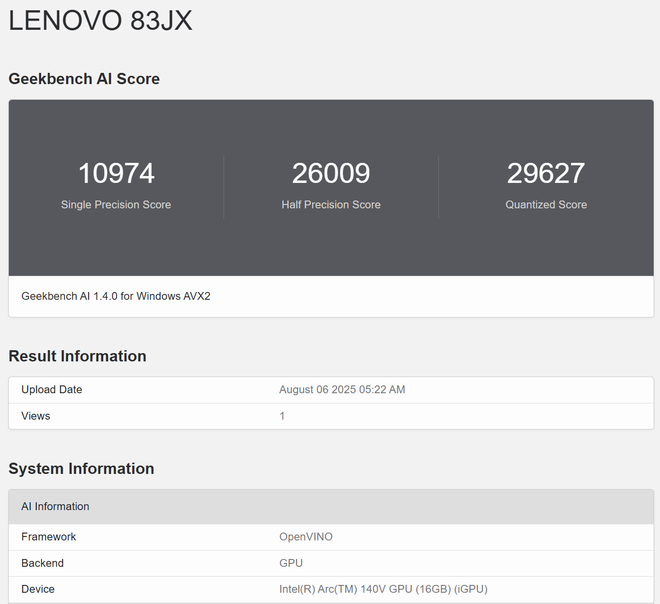Click the 26009 half precision value

coord(331,173)
